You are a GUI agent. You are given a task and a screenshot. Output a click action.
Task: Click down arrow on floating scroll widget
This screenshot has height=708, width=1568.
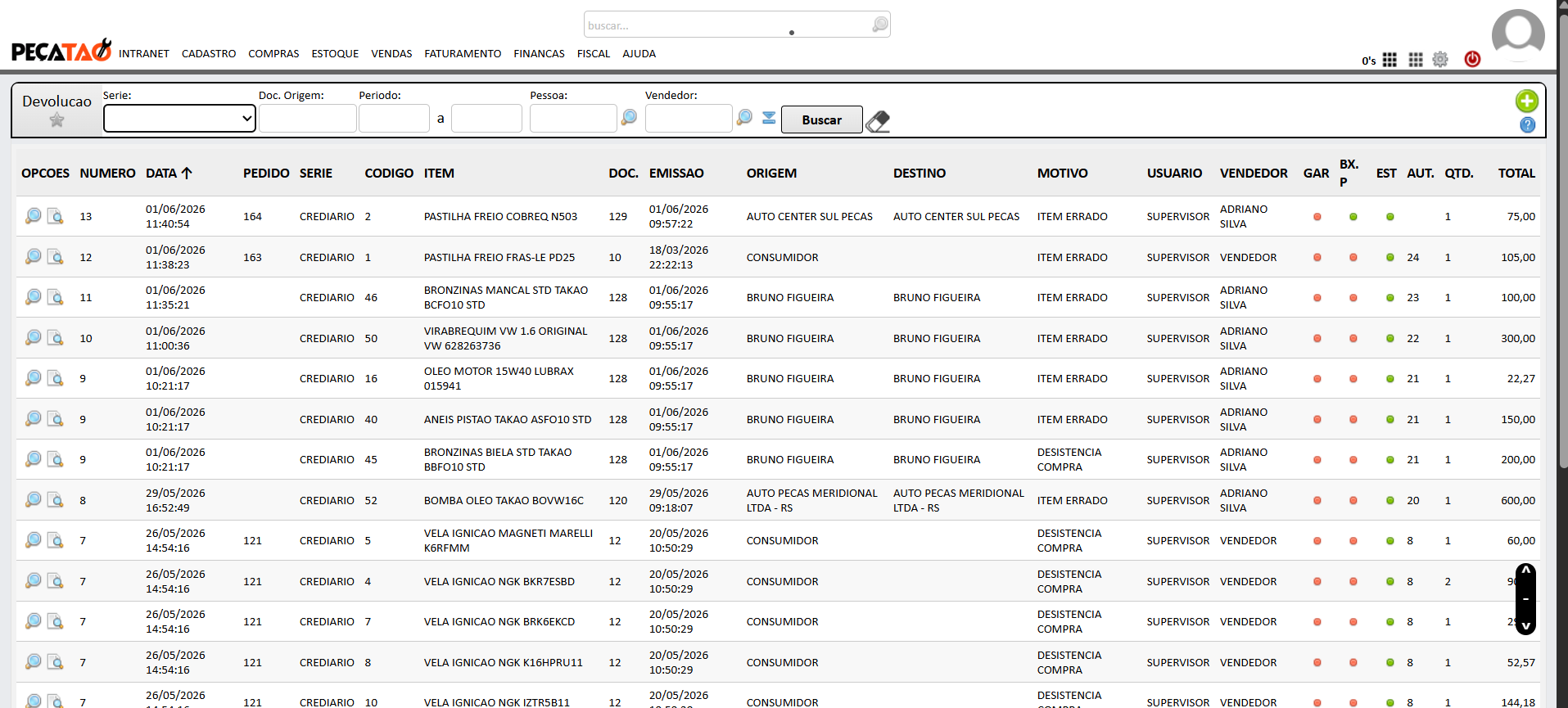[x=1525, y=625]
